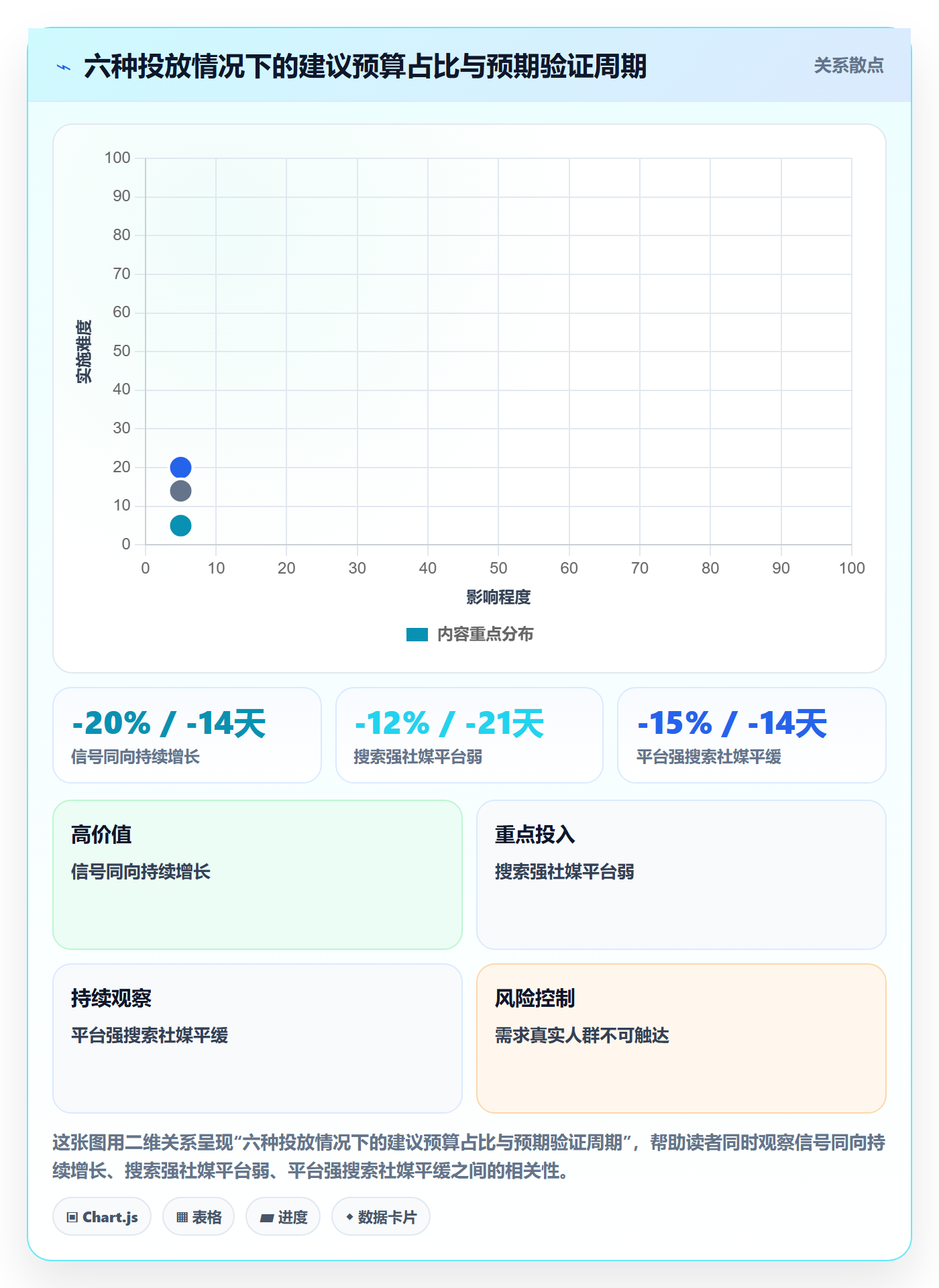Select the -20% / -14天 data card
Viewport: 939px width, 1288px height.
pos(187,735)
